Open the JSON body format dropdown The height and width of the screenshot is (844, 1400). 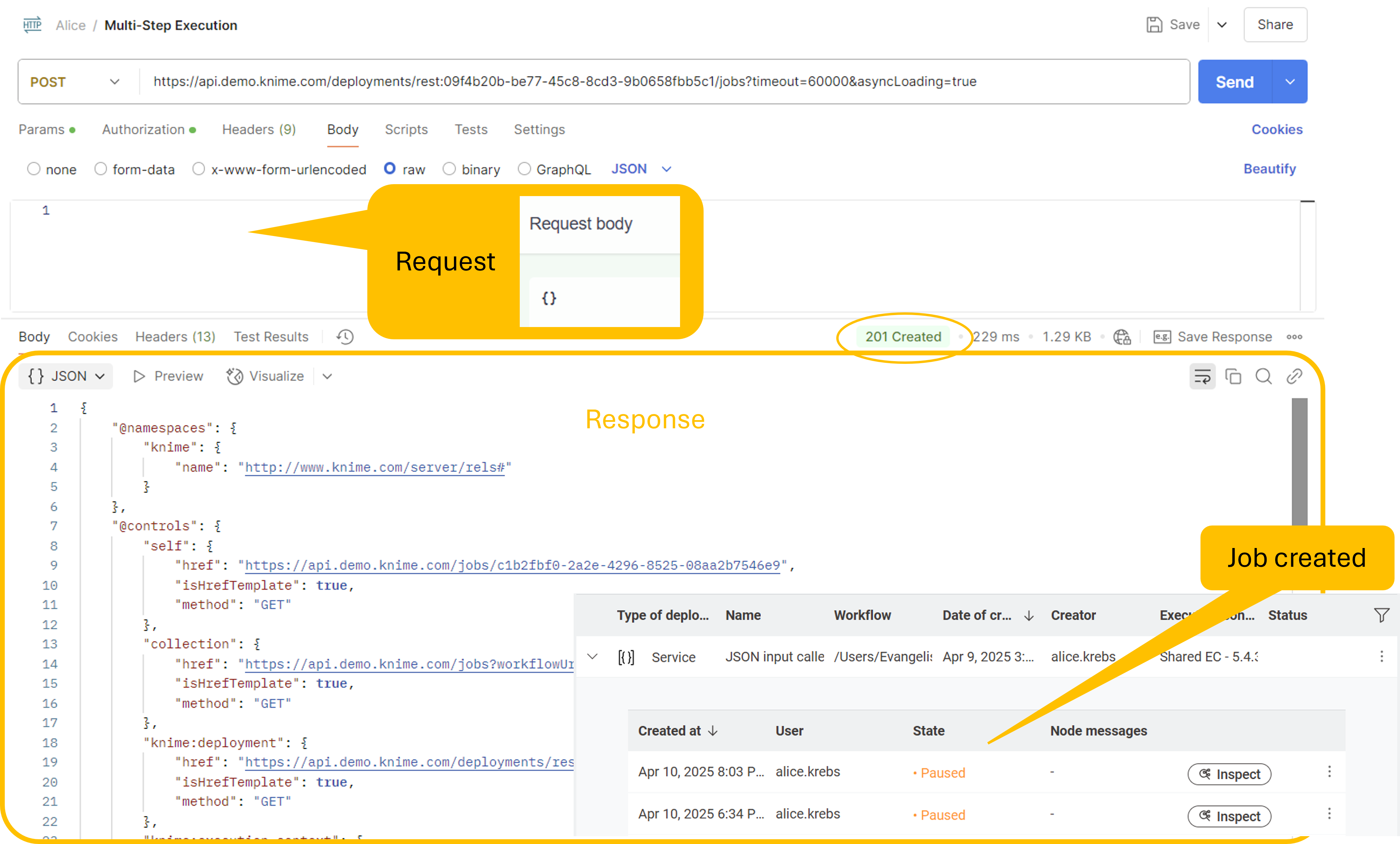coord(642,169)
